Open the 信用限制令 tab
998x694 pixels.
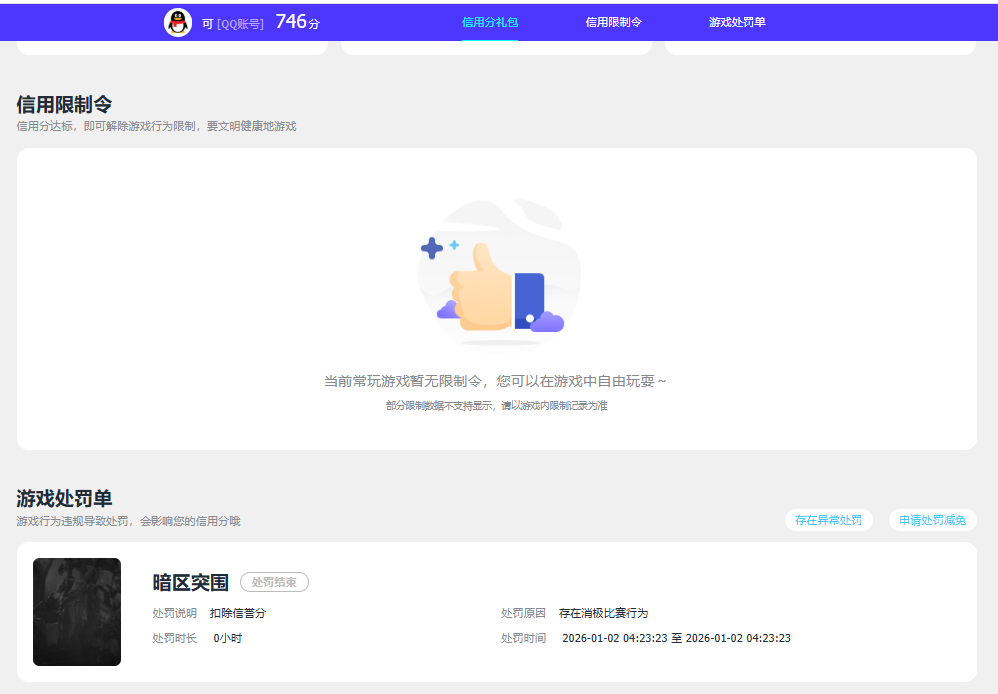(x=611, y=21)
